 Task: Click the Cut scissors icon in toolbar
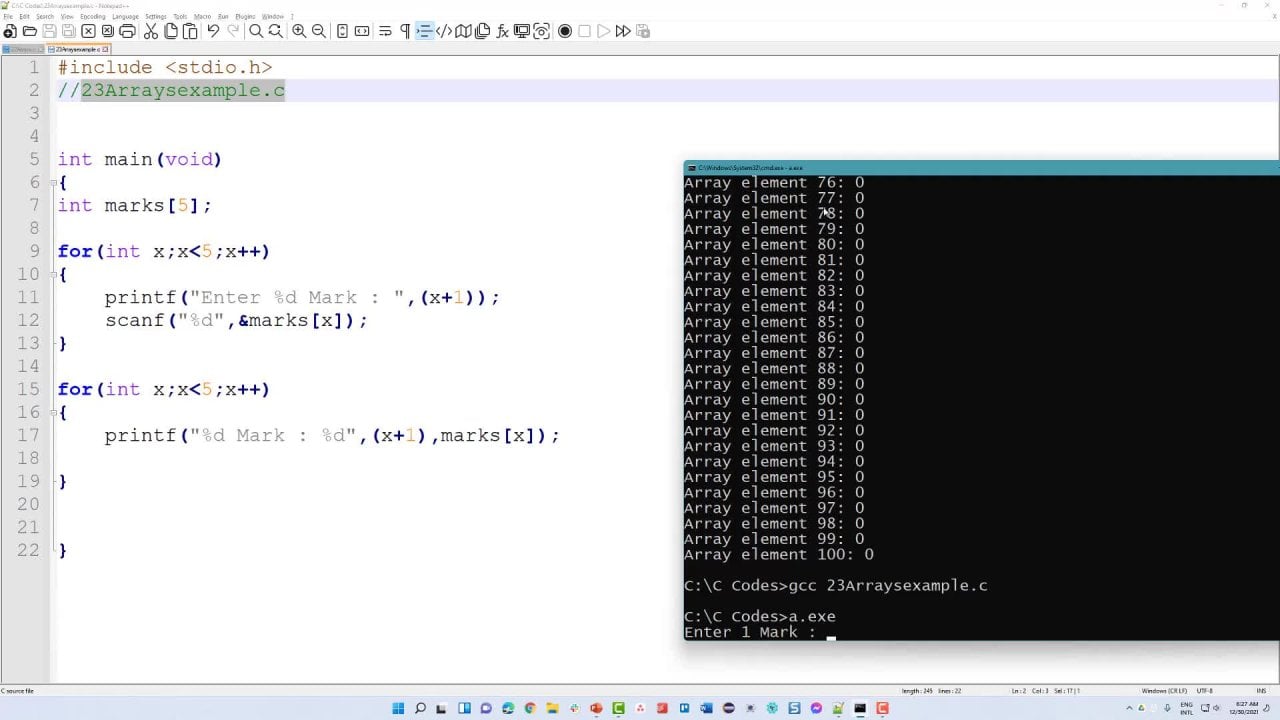point(151,31)
